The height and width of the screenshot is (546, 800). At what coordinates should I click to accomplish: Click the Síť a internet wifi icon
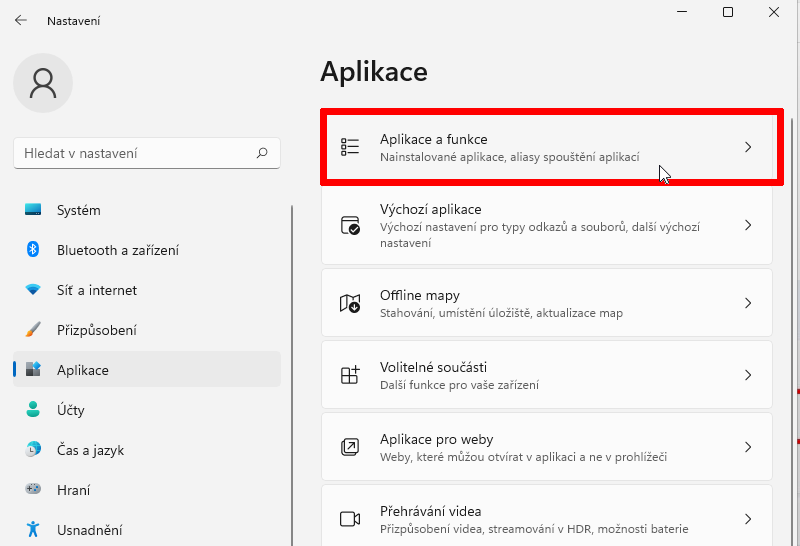pyautogui.click(x=33, y=290)
